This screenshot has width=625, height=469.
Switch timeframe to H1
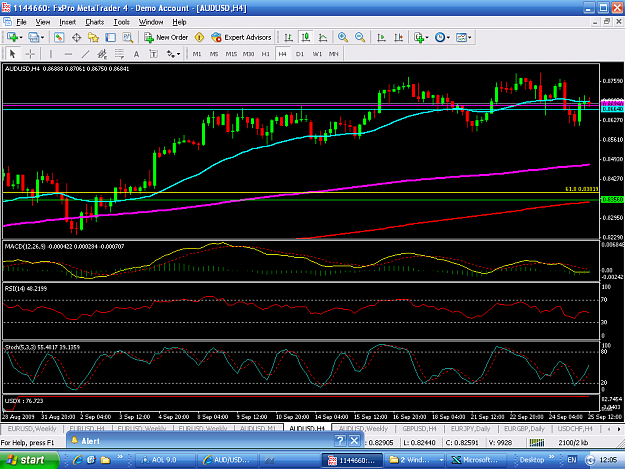[x=265, y=54]
